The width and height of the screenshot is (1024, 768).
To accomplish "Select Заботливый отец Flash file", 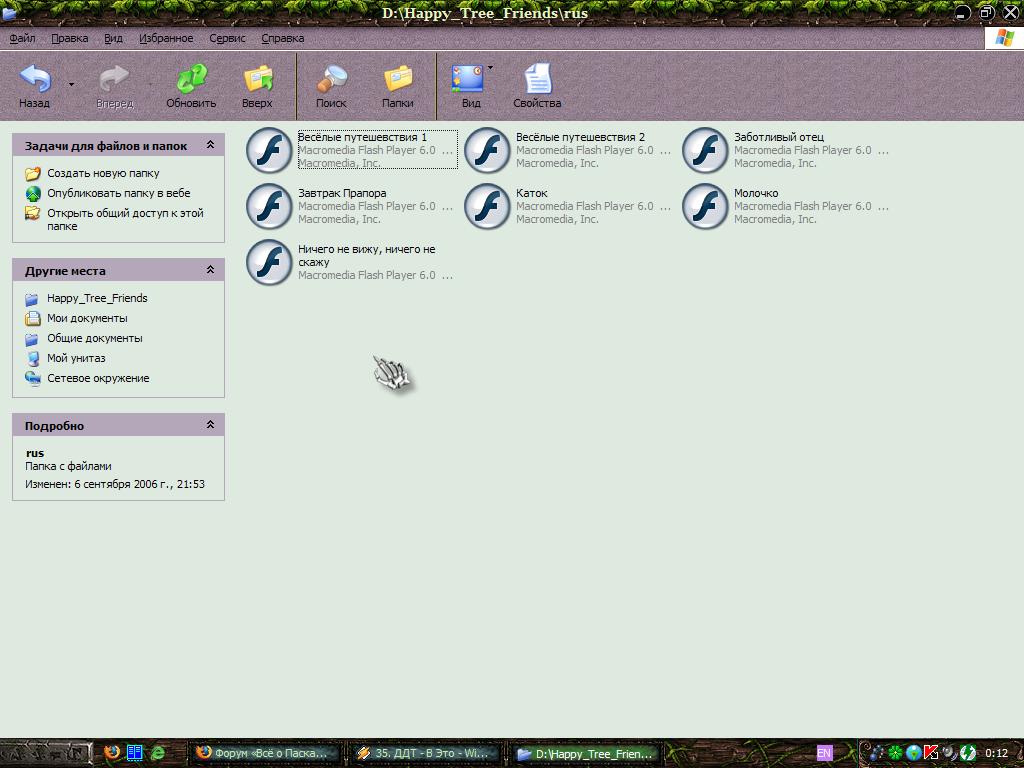I will pyautogui.click(x=705, y=150).
